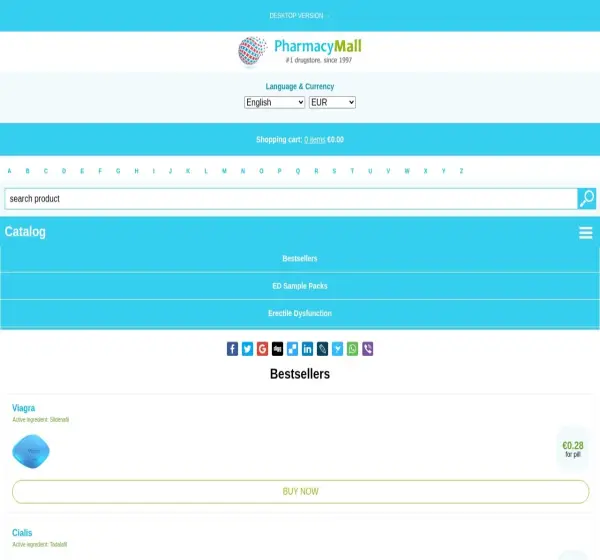Browse products starting with D
The image size is (600, 560).
coord(64,171)
